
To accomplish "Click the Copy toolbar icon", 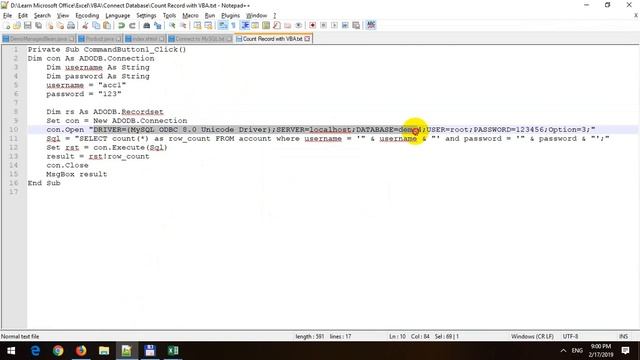I will tap(96, 25).
